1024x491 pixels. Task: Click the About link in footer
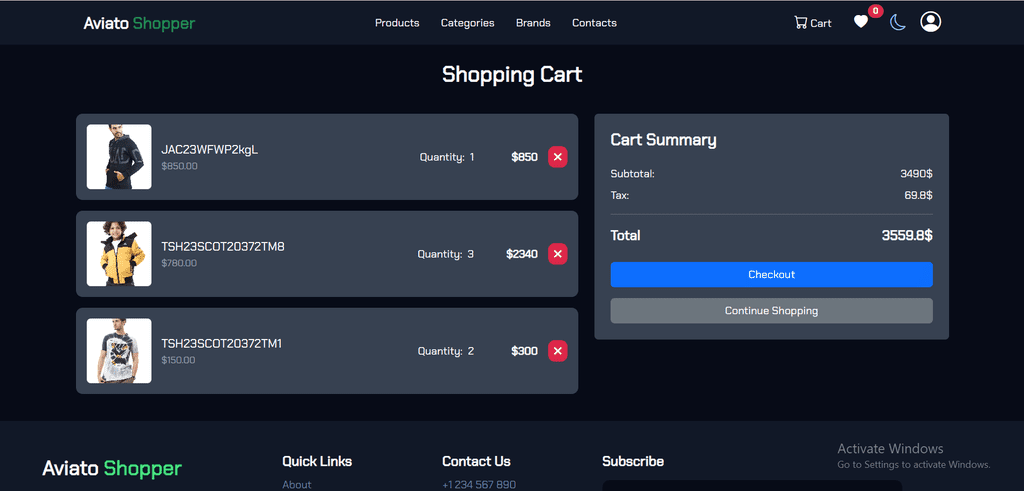click(297, 484)
